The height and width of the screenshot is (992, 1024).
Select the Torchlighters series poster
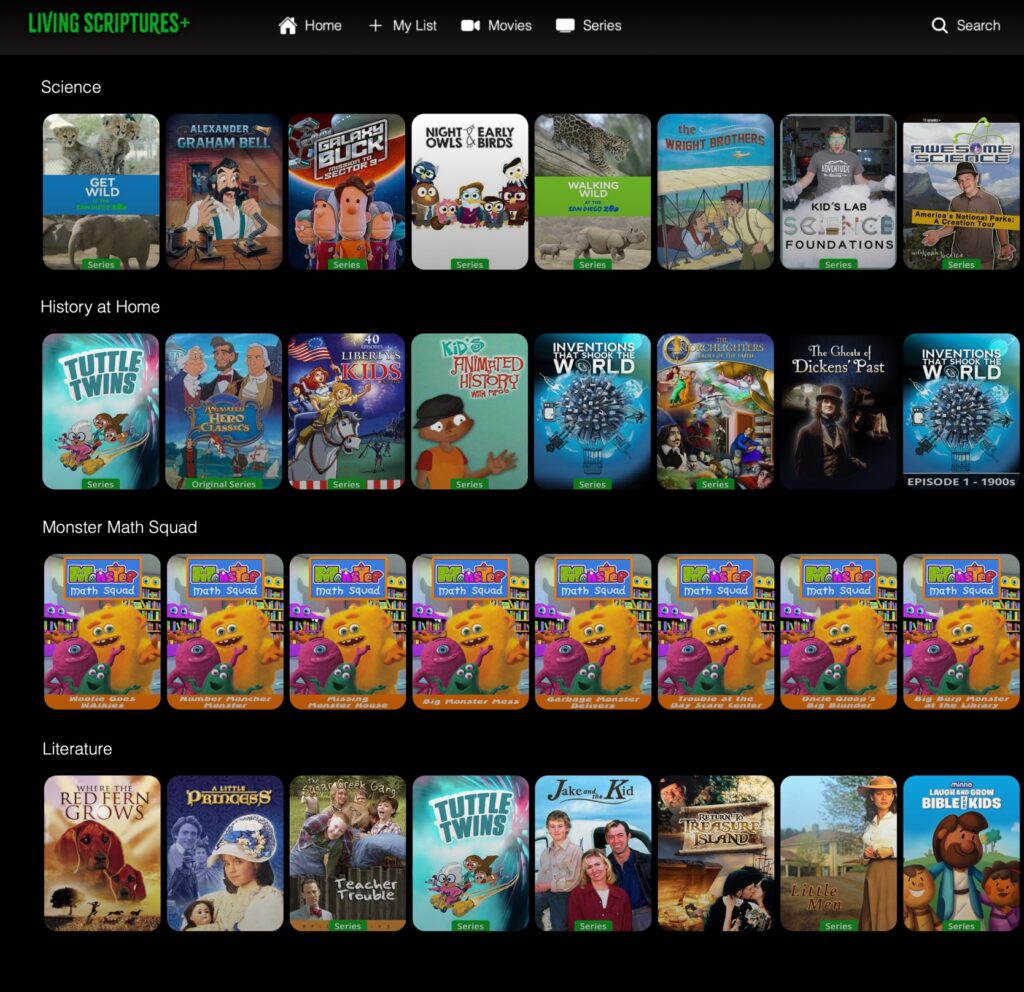tap(715, 411)
